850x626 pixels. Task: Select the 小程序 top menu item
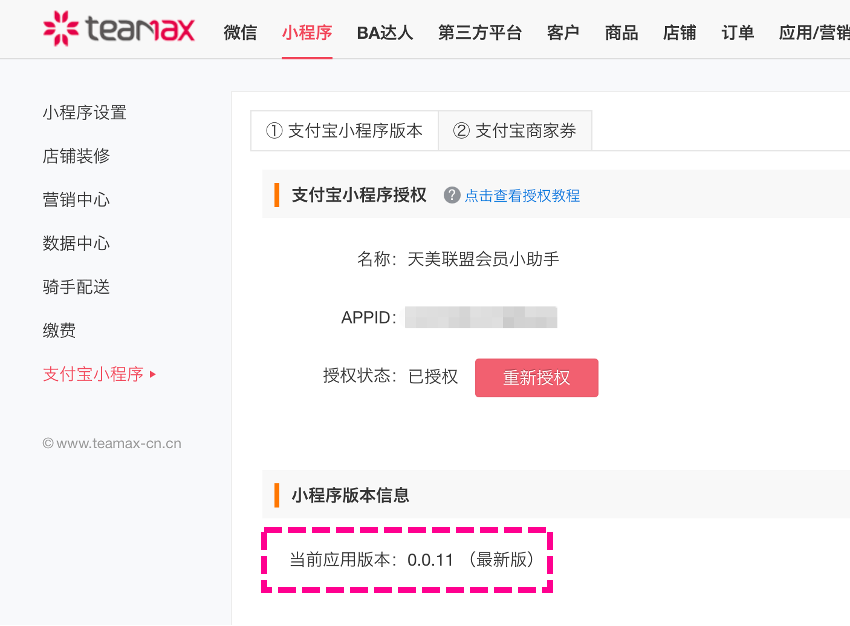coord(307,33)
